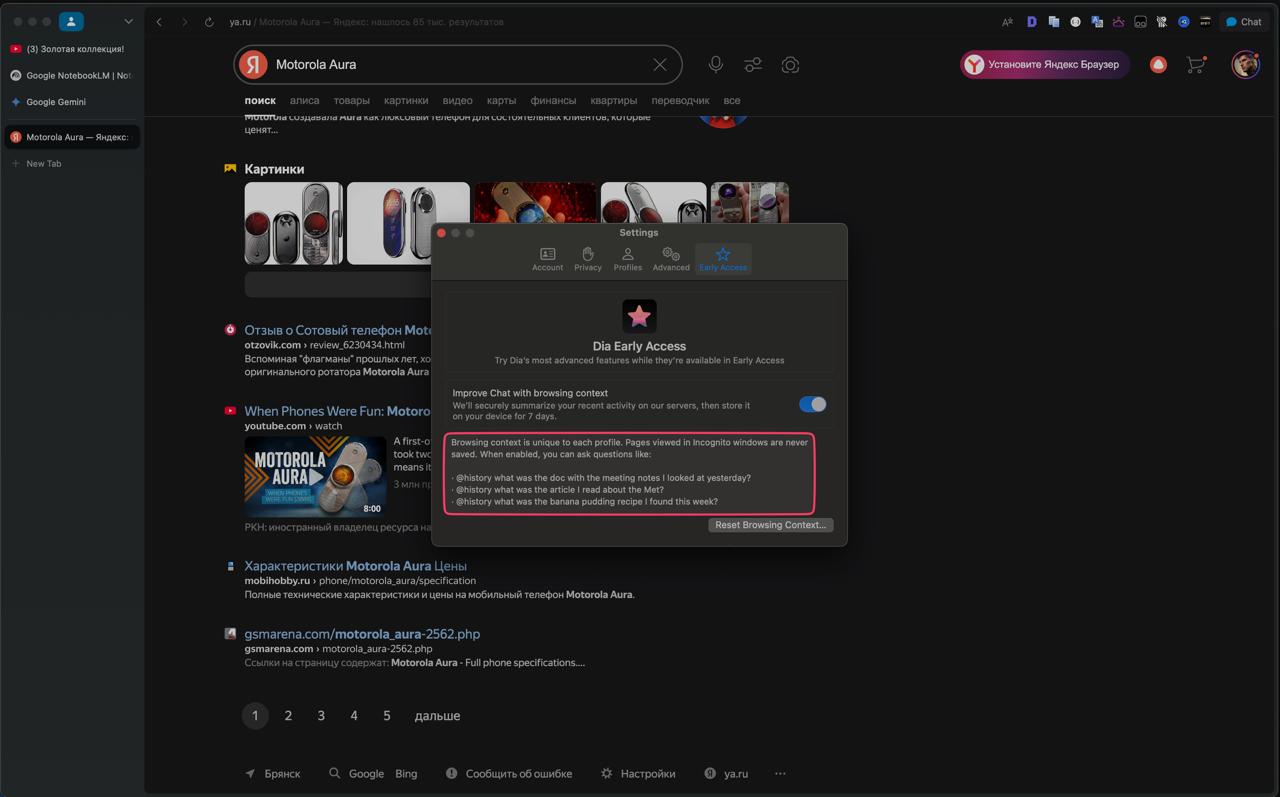
Task: Switch to видео search category
Action: click(x=457, y=101)
